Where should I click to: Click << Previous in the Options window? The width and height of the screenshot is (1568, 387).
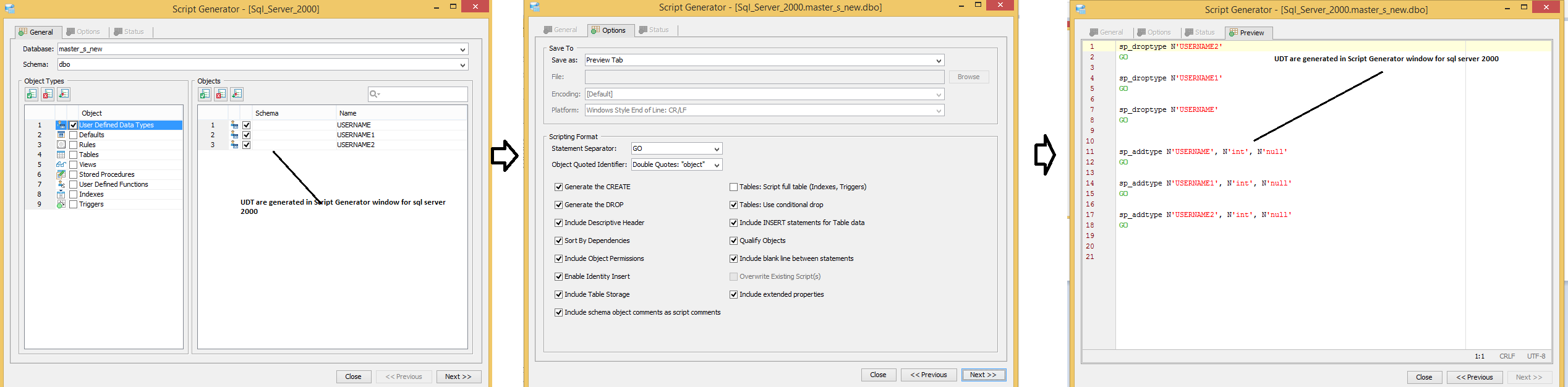929,375
